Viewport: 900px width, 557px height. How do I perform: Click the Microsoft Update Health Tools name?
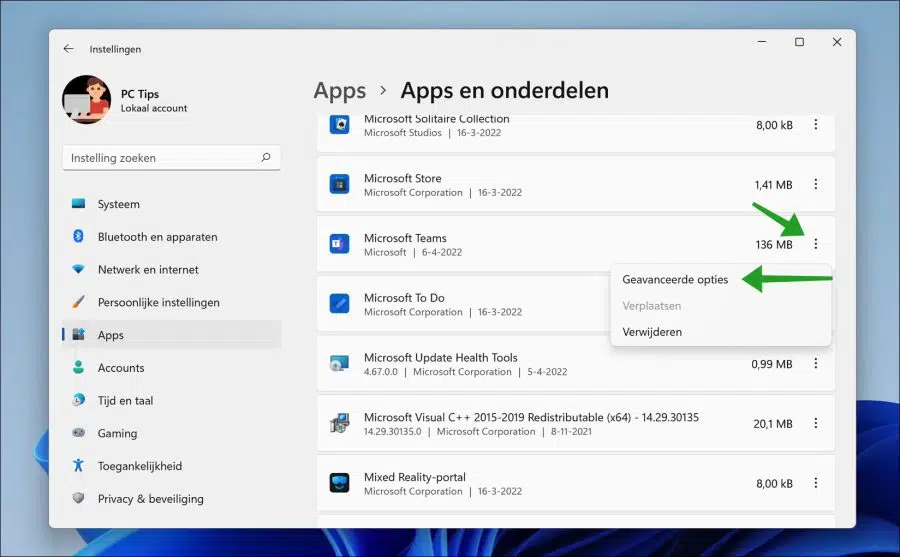click(x=441, y=357)
